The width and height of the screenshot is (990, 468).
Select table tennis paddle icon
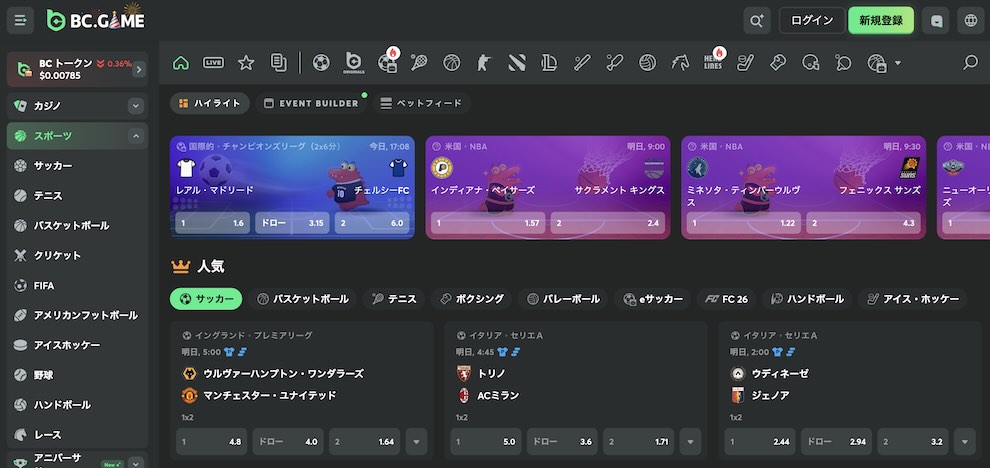[844, 63]
